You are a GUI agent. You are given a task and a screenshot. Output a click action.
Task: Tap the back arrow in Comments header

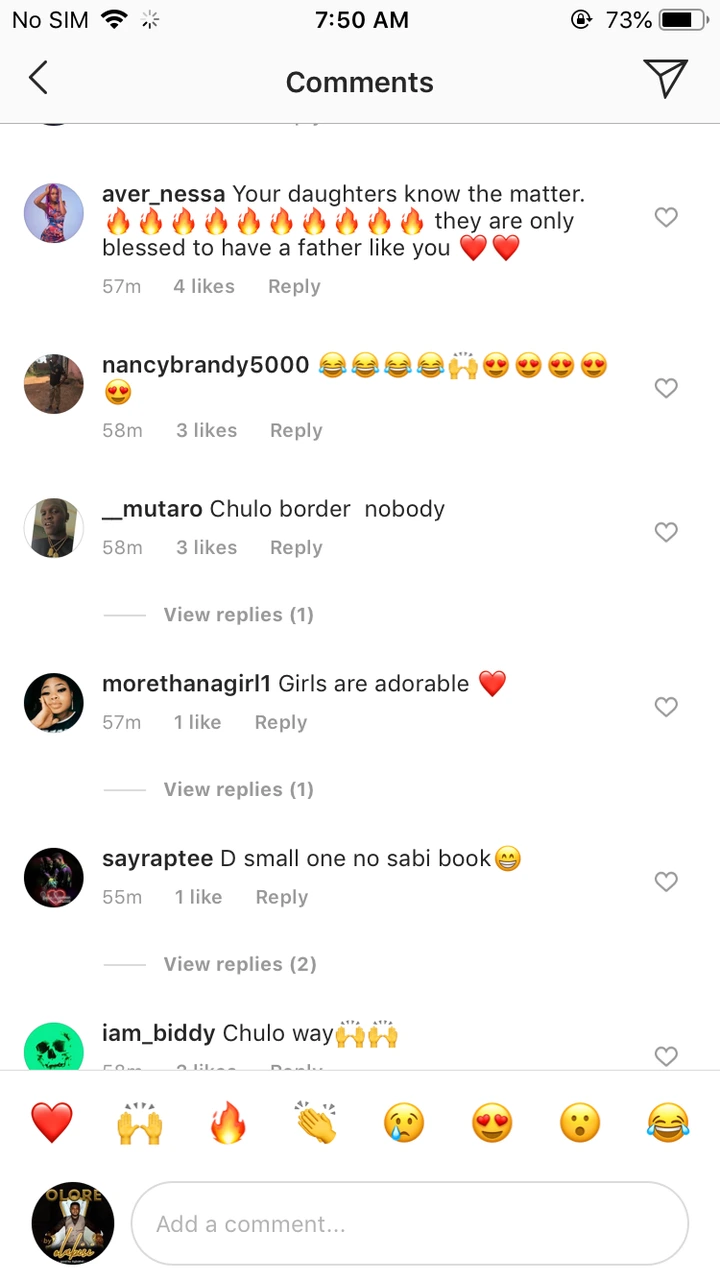pos(38,78)
